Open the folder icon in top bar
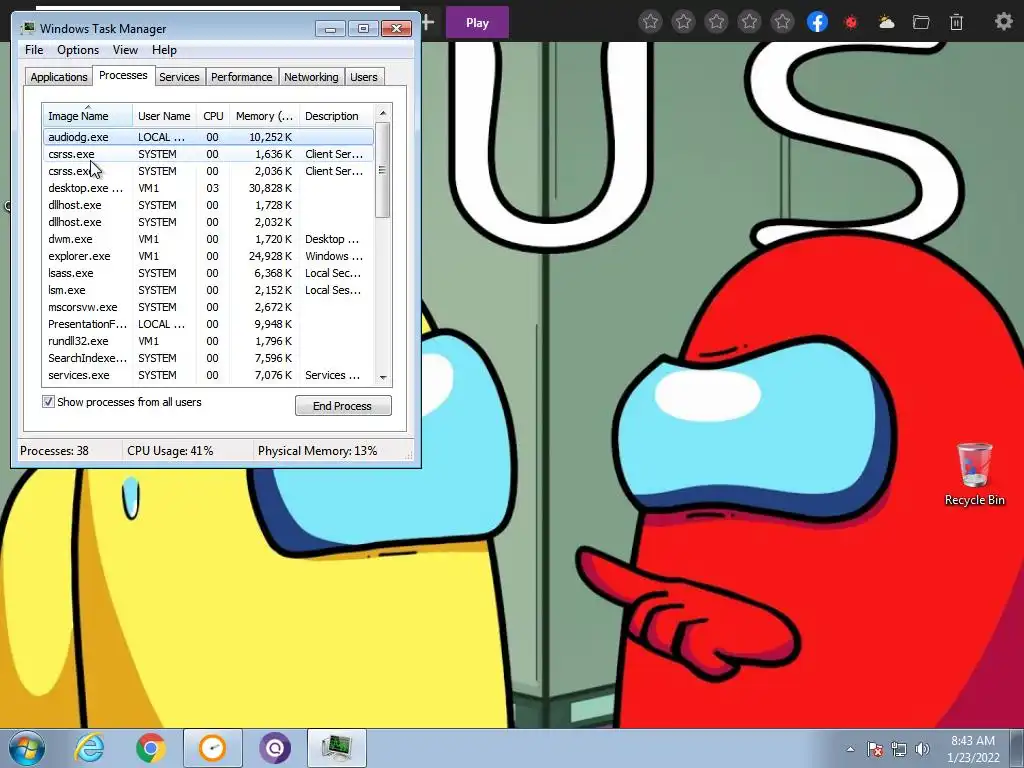The height and width of the screenshot is (768, 1024). (x=921, y=23)
